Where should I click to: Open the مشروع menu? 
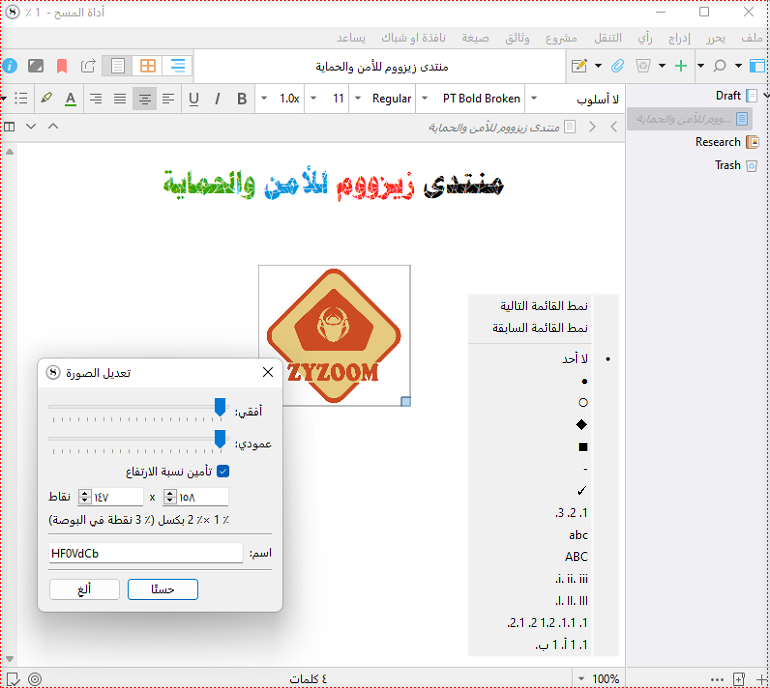pos(561,38)
